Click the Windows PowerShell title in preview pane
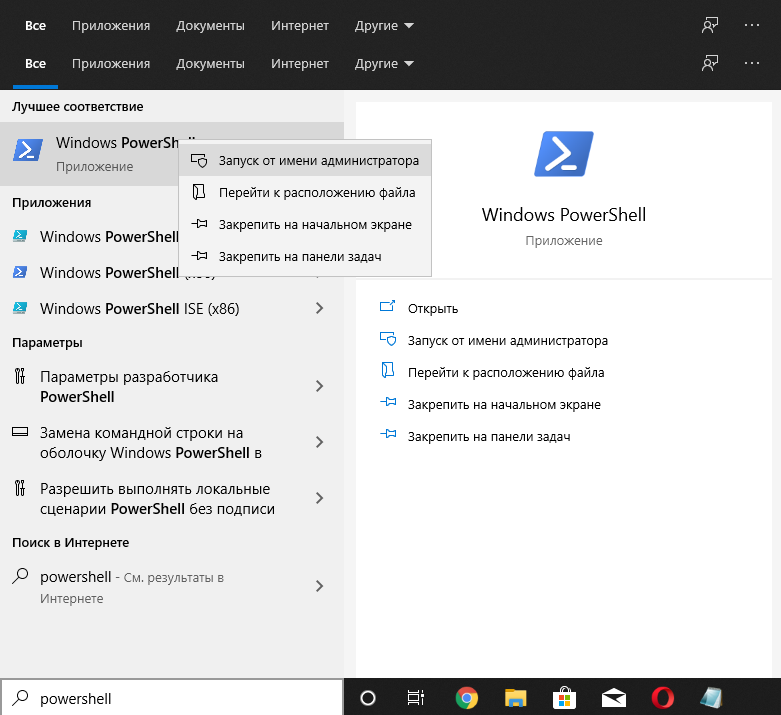The image size is (781, 715). [564, 214]
